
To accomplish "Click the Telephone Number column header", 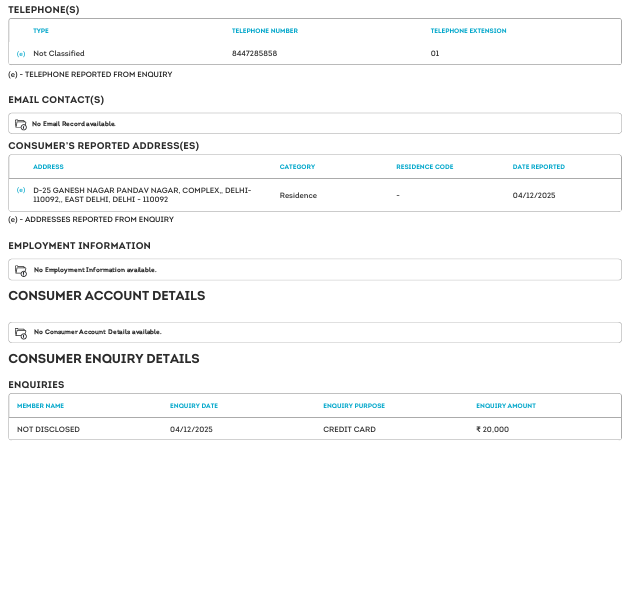I will tap(264, 31).
